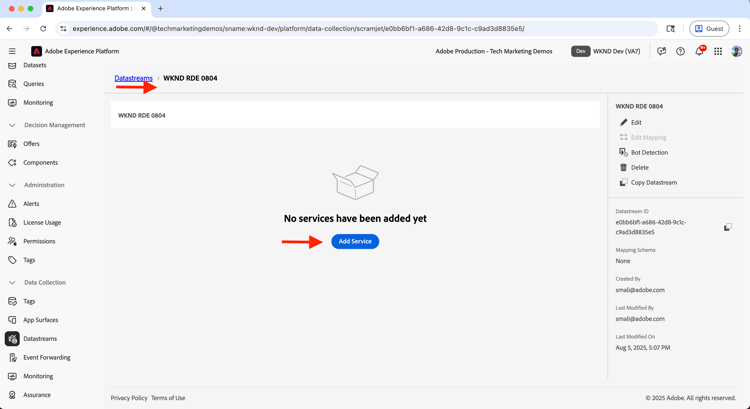Open the Components icon in sidebar
The width and height of the screenshot is (750, 409).
point(12,163)
